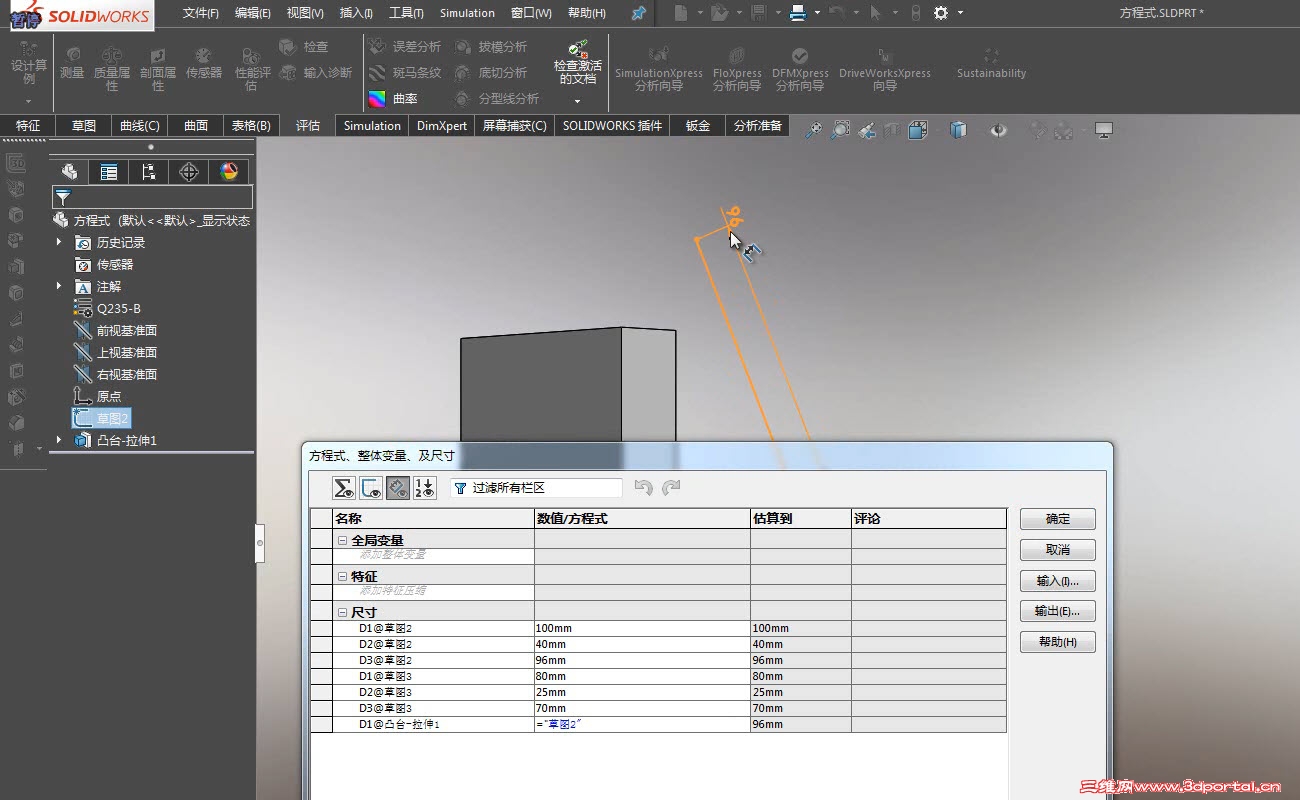Click the feature tree filter box
The image size is (1300, 800).
pos(152,197)
